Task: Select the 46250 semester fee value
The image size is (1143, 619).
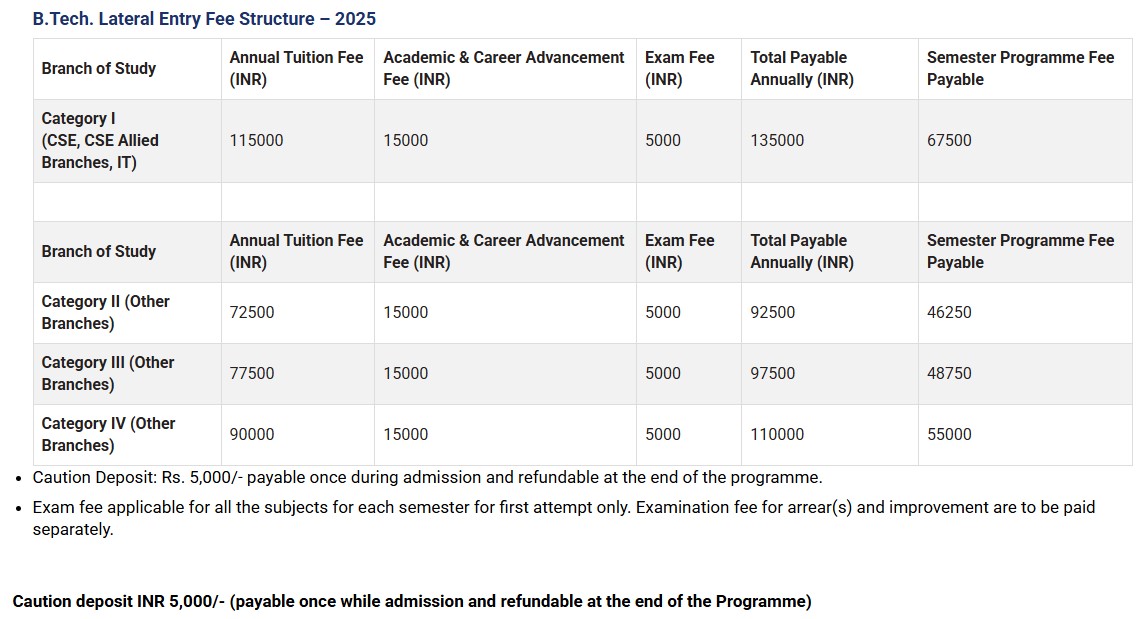Action: (x=949, y=312)
